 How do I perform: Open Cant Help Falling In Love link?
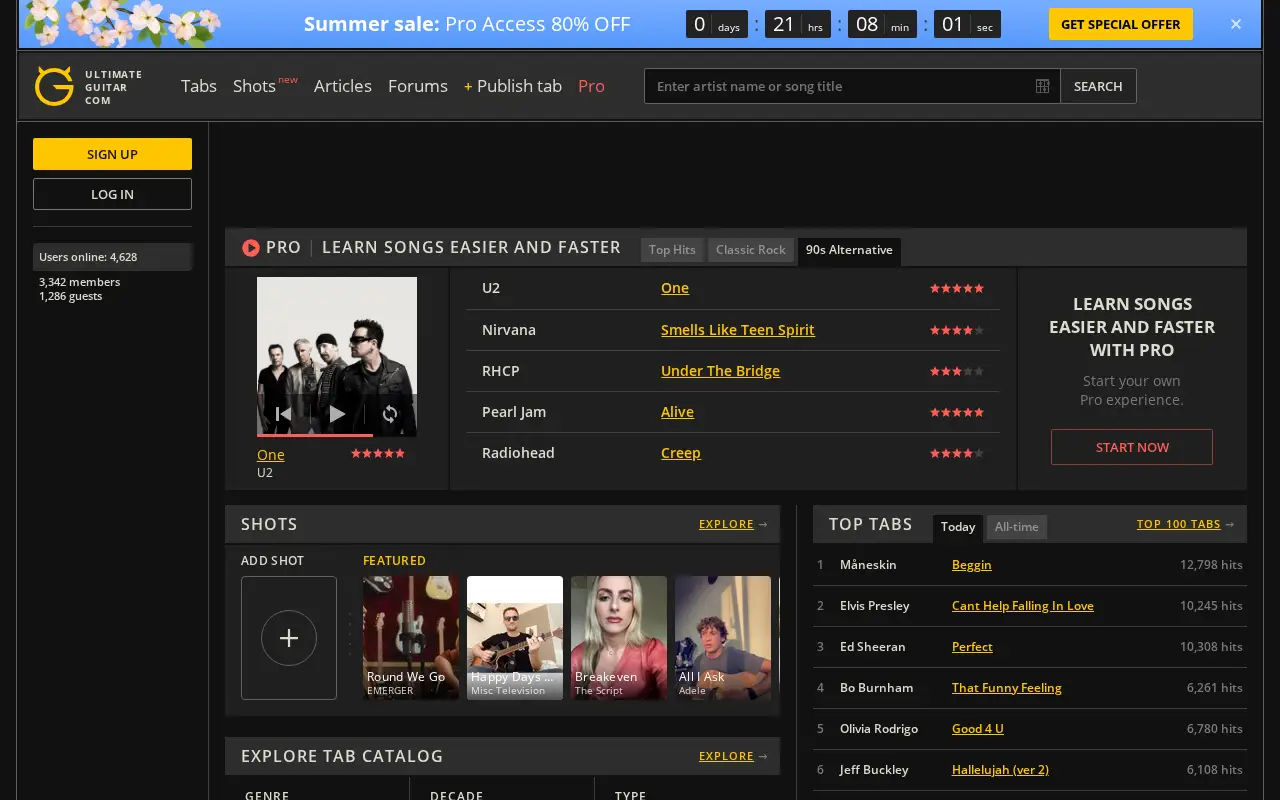point(1023,606)
